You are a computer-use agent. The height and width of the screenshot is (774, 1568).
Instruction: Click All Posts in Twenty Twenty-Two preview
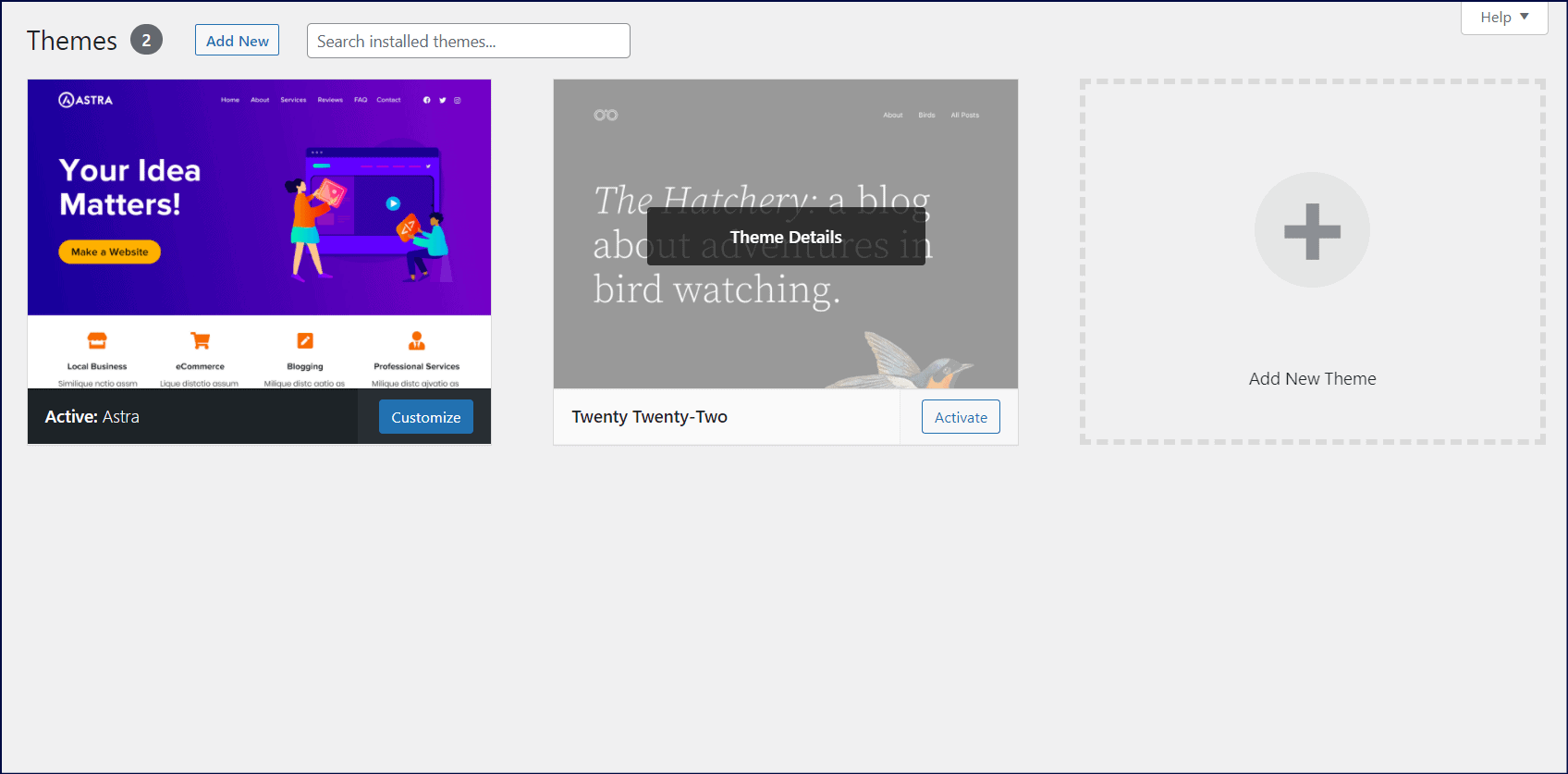[964, 116]
